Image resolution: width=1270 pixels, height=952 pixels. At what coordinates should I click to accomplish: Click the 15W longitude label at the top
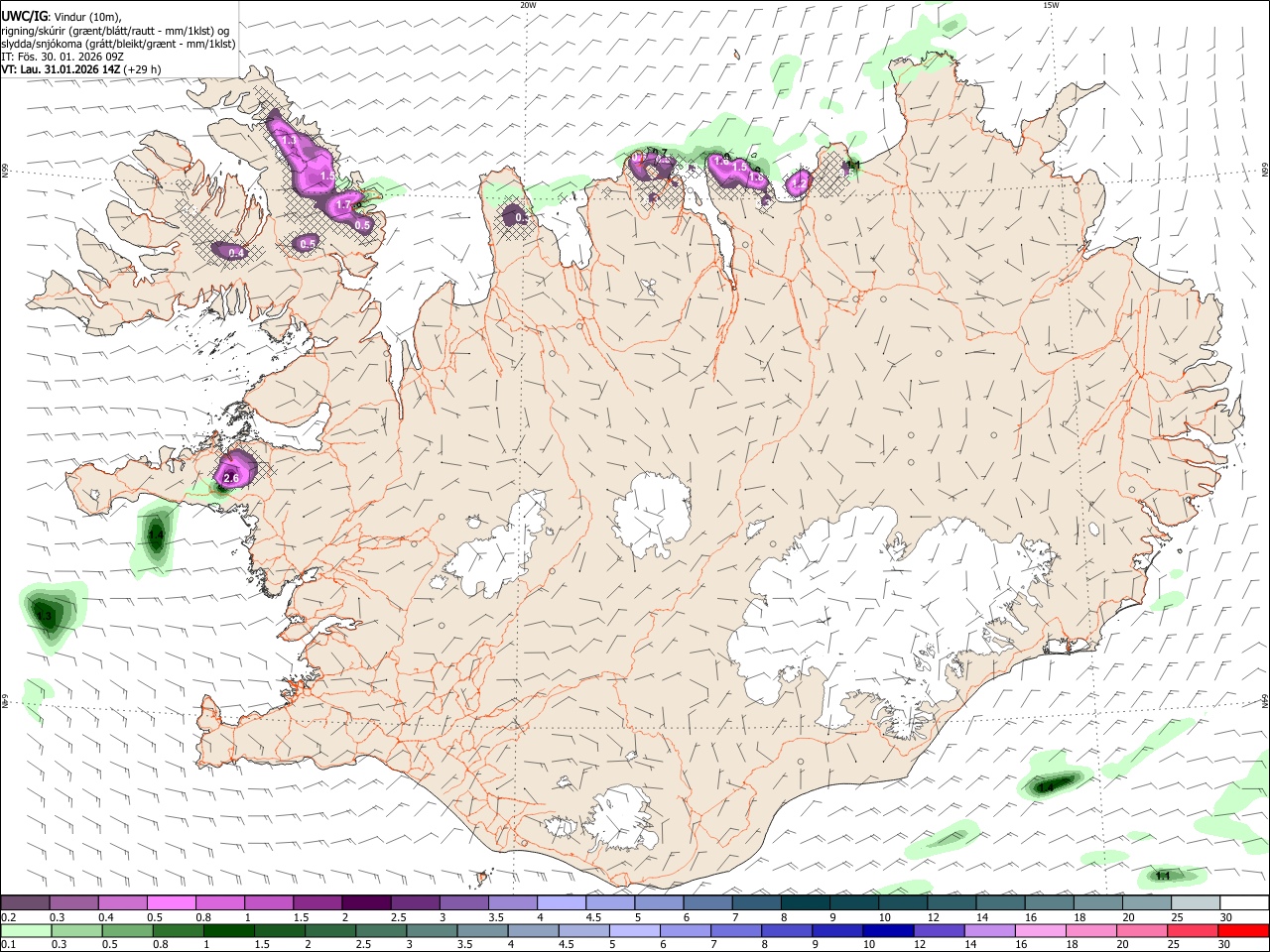(1051, 5)
